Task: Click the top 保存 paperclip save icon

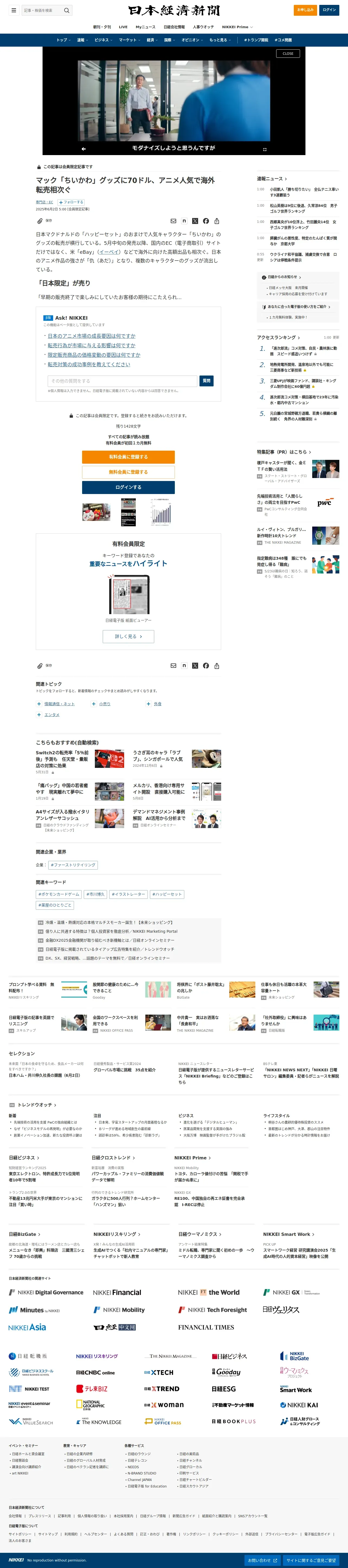Action: click(40, 221)
